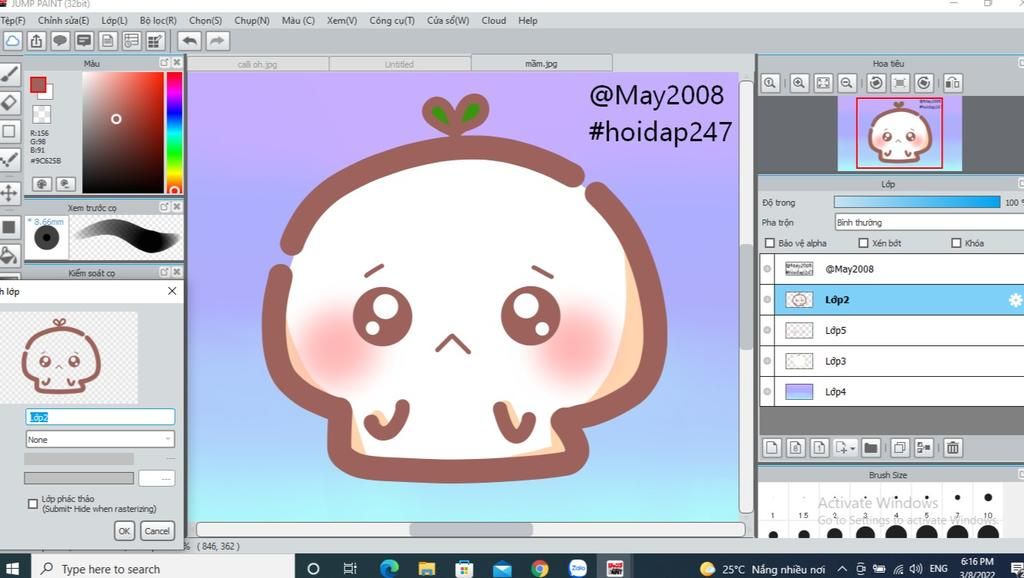Screen dimensions: 1024x578
Task: Click the navigator Zoom In magnifier
Action: [798, 83]
